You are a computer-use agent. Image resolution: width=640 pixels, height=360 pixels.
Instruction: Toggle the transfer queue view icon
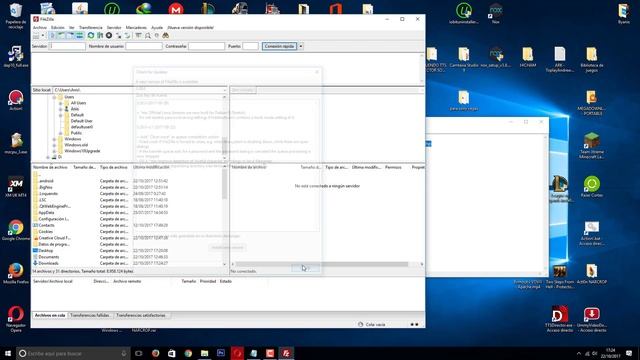pyautogui.click(x=79, y=36)
